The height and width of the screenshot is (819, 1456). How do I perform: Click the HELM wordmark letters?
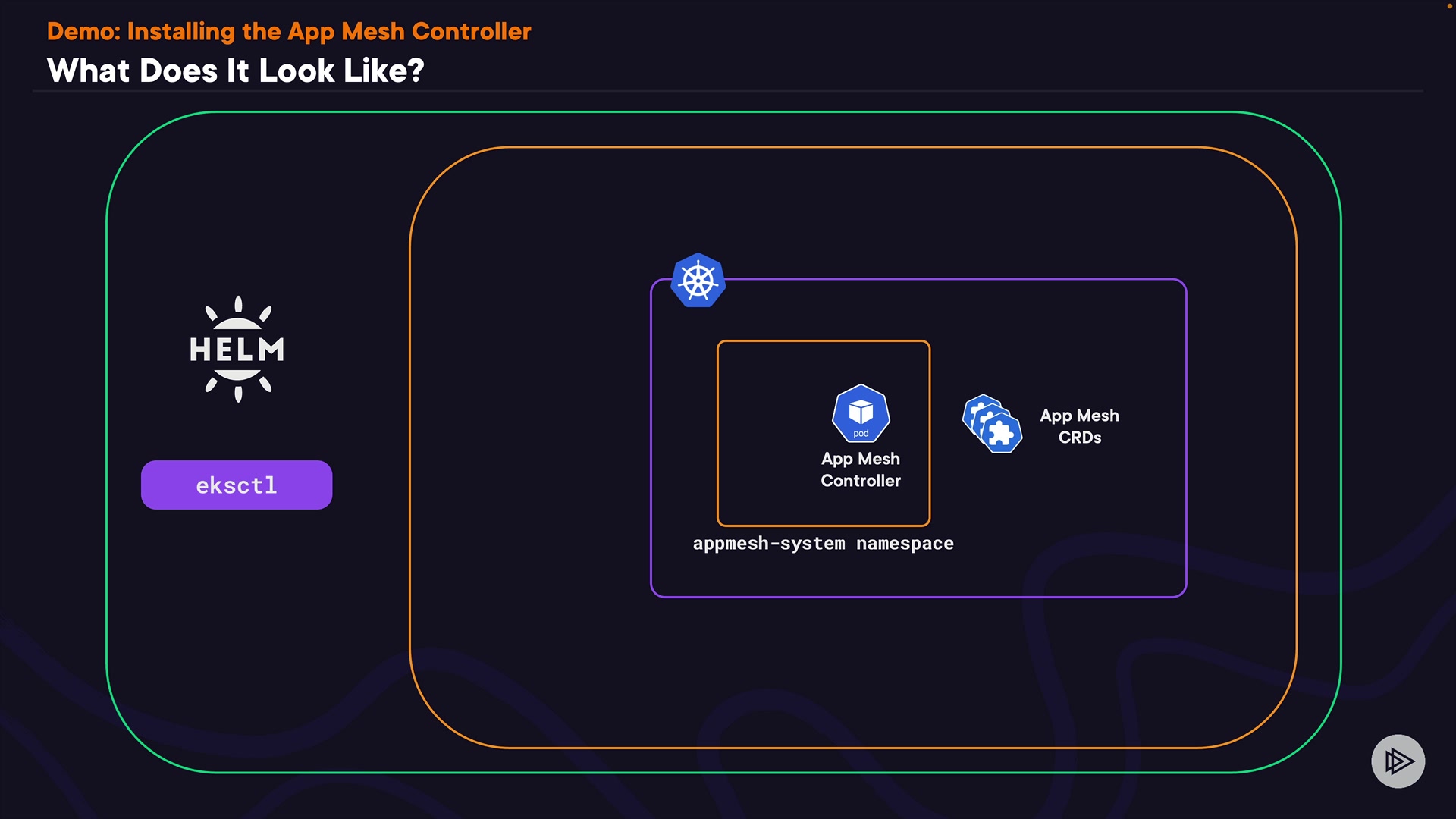coord(237,350)
